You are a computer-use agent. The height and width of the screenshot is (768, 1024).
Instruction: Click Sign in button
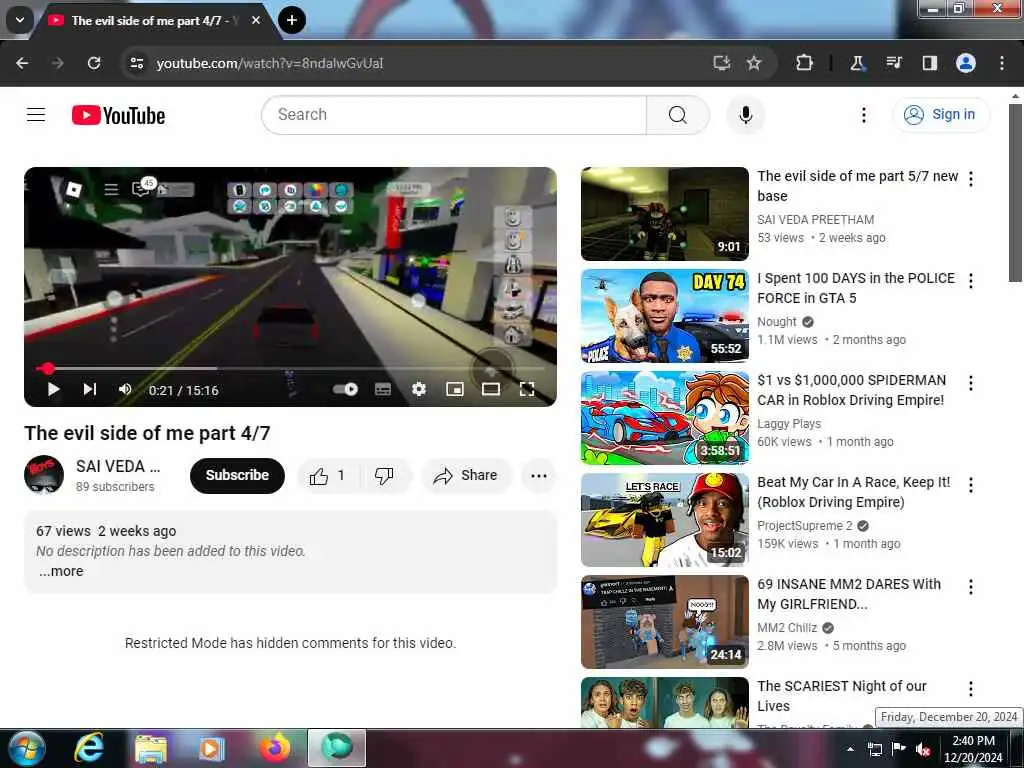click(940, 115)
